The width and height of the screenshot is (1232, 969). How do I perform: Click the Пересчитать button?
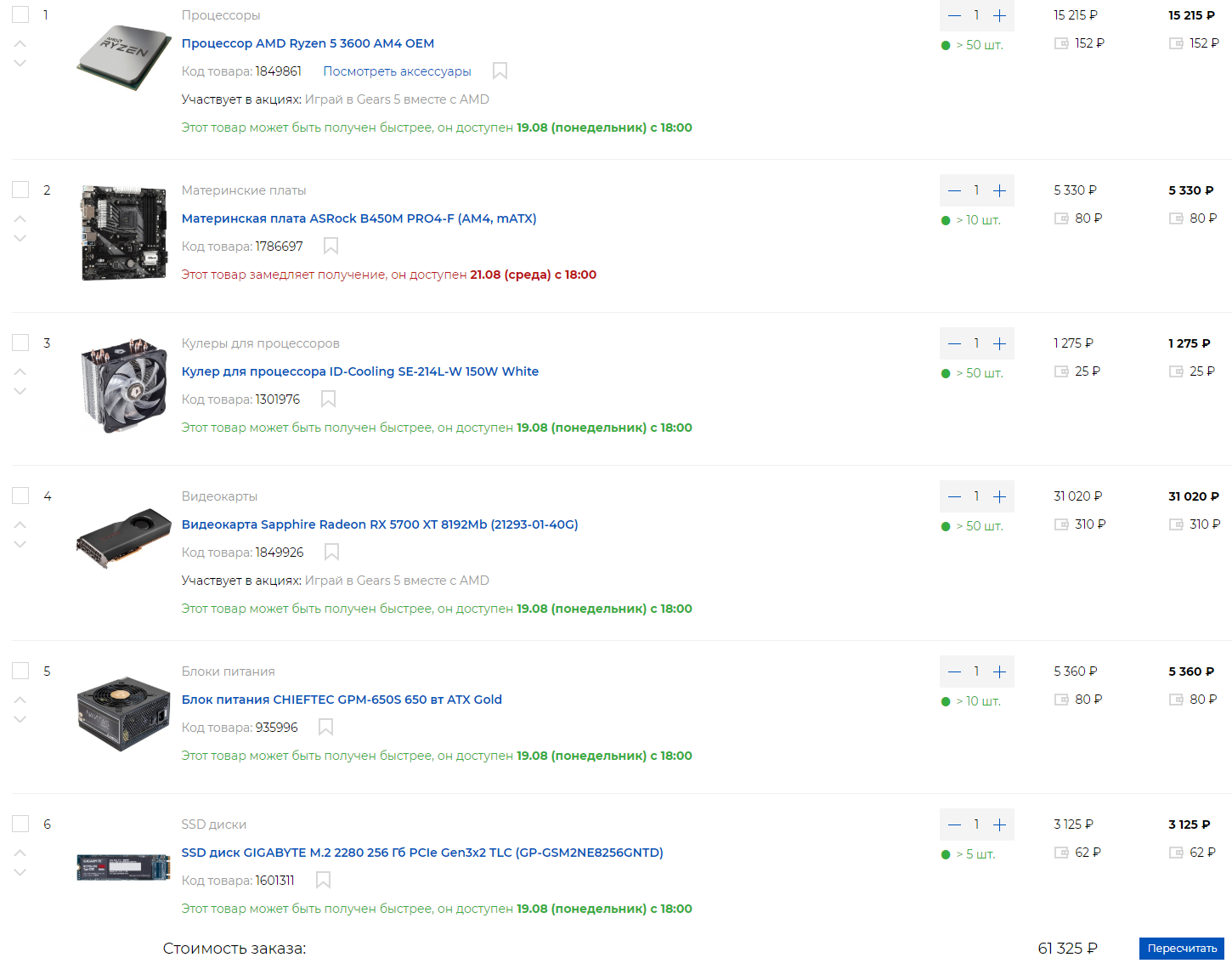pyautogui.click(x=1182, y=949)
